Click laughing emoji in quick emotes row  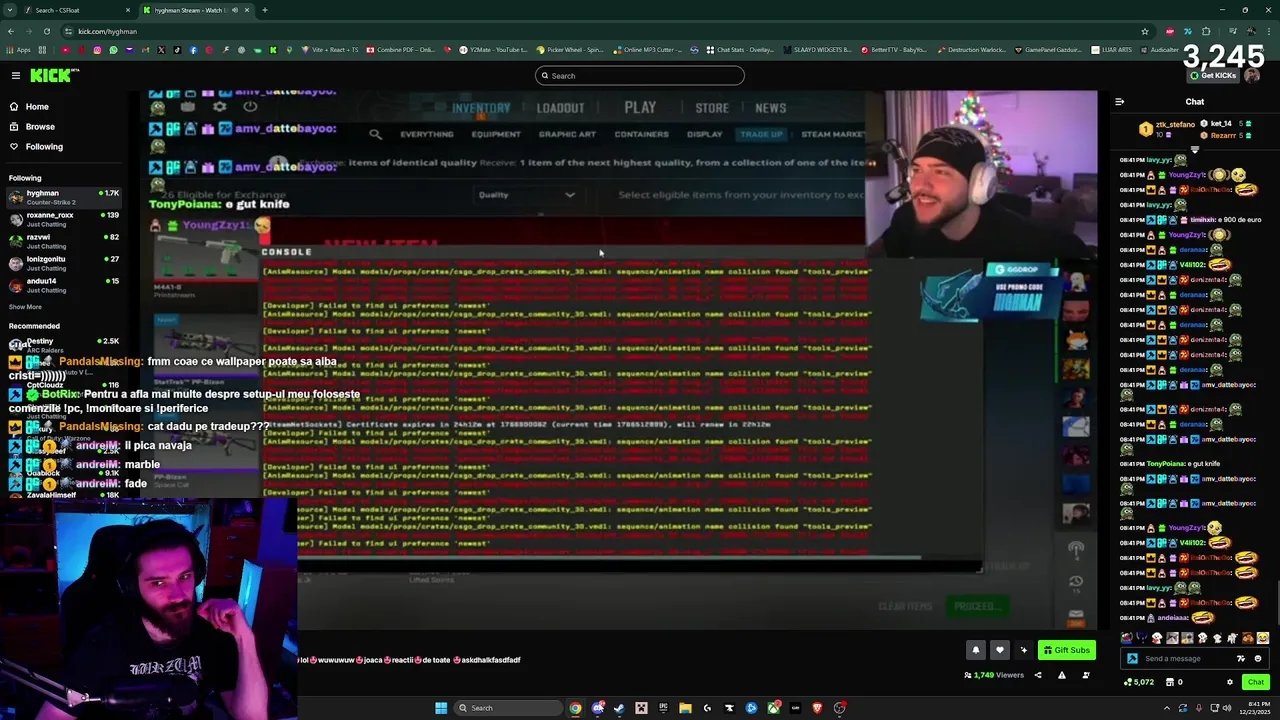click(1263, 638)
